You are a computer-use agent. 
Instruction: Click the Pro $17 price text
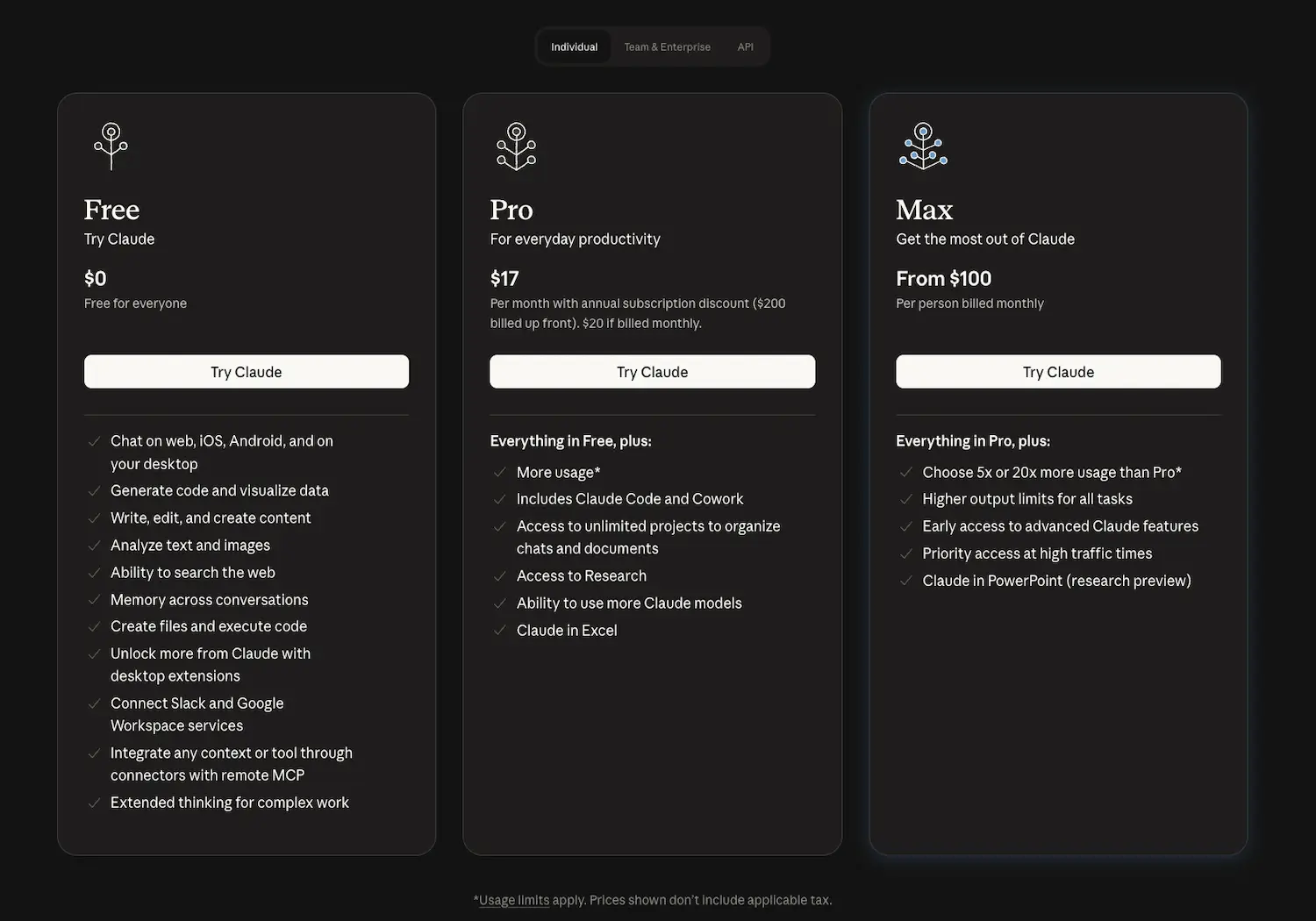pos(504,279)
